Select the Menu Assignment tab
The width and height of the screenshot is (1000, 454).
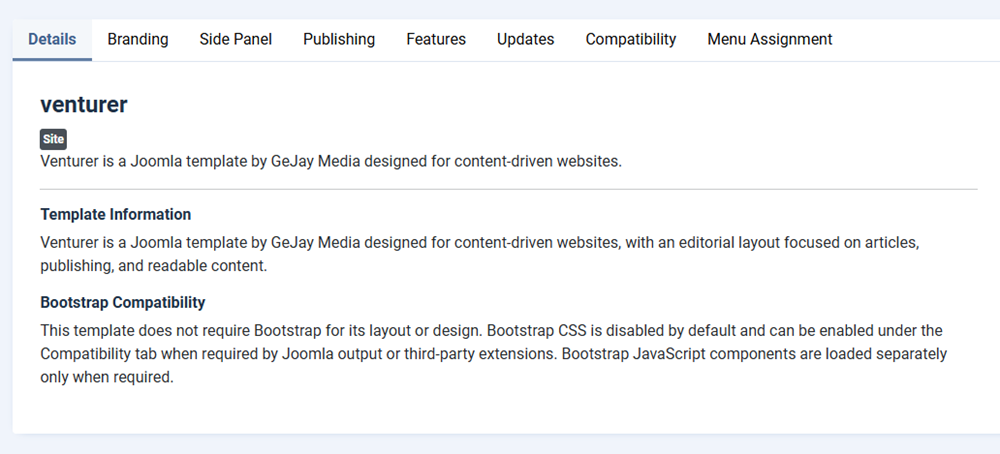[770, 40]
